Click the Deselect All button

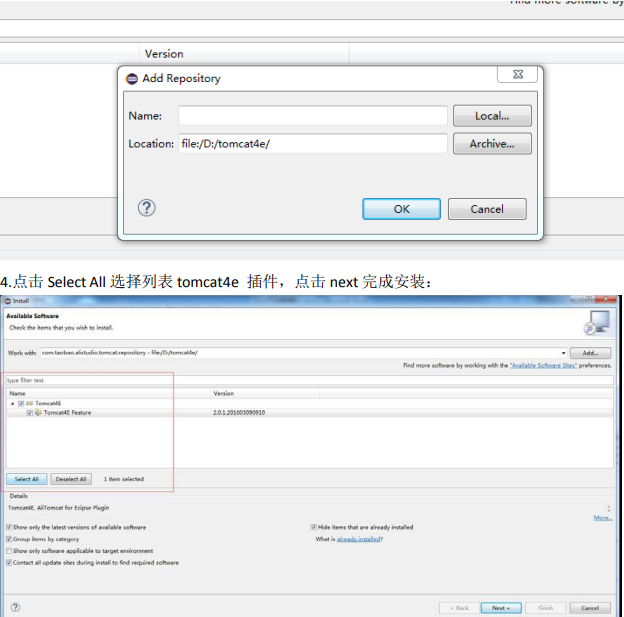tap(71, 479)
